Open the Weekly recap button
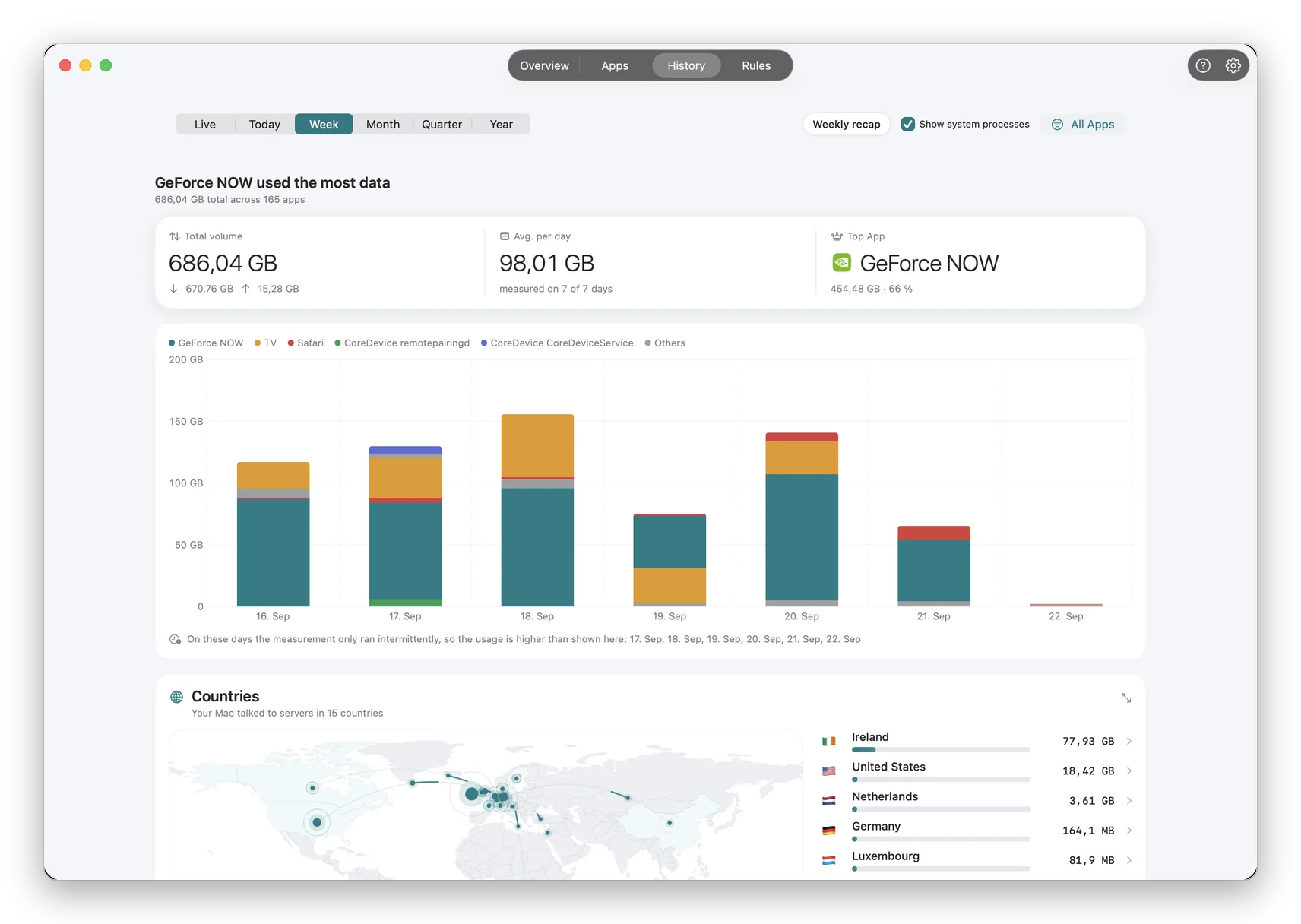The image size is (1301, 924). point(847,125)
